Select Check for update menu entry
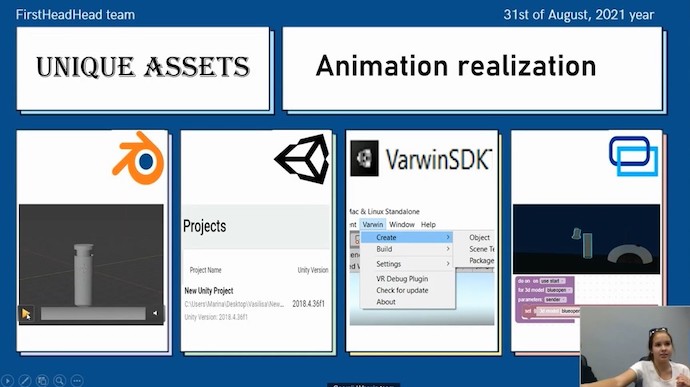 (402, 290)
